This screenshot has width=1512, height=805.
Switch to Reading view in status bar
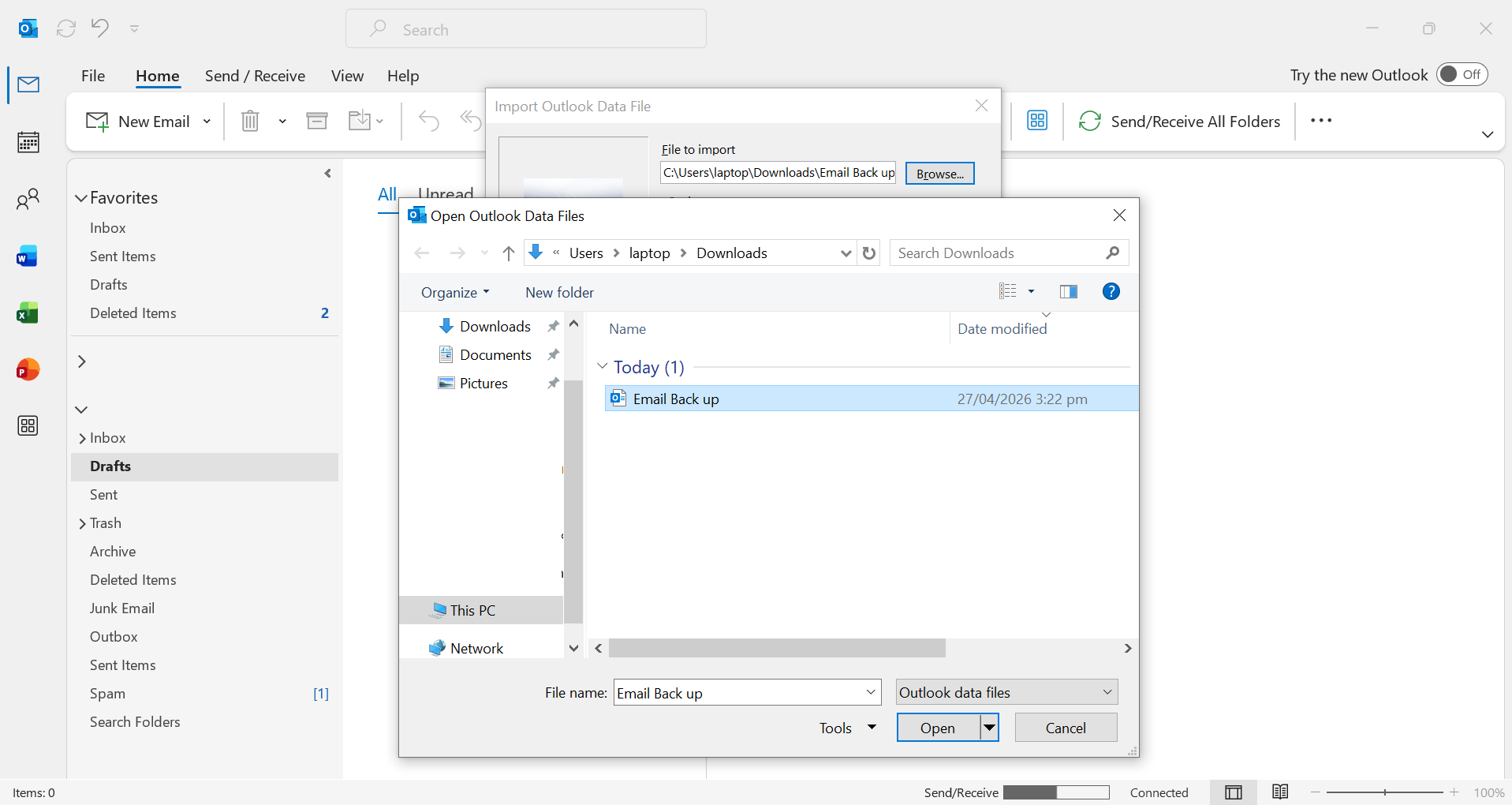[x=1280, y=792]
